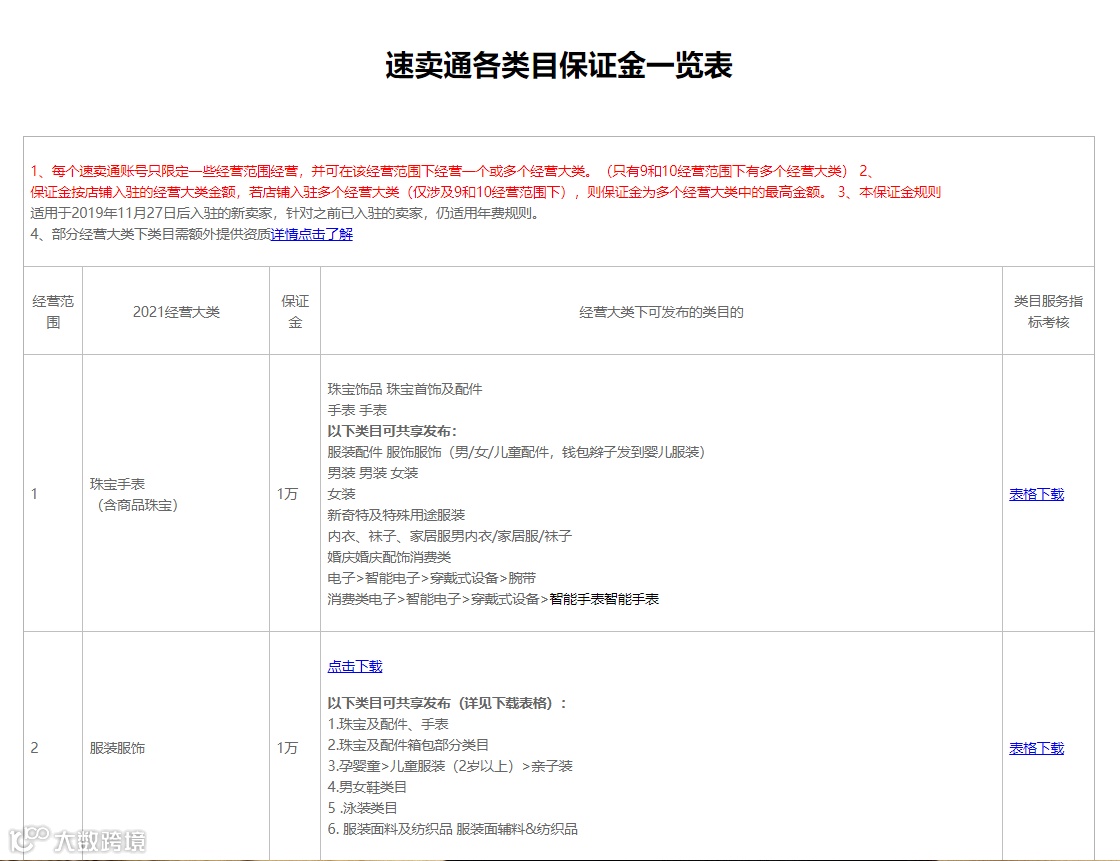1120x861 pixels.
Task: Open the 详情点击了解 link
Action: (311, 234)
